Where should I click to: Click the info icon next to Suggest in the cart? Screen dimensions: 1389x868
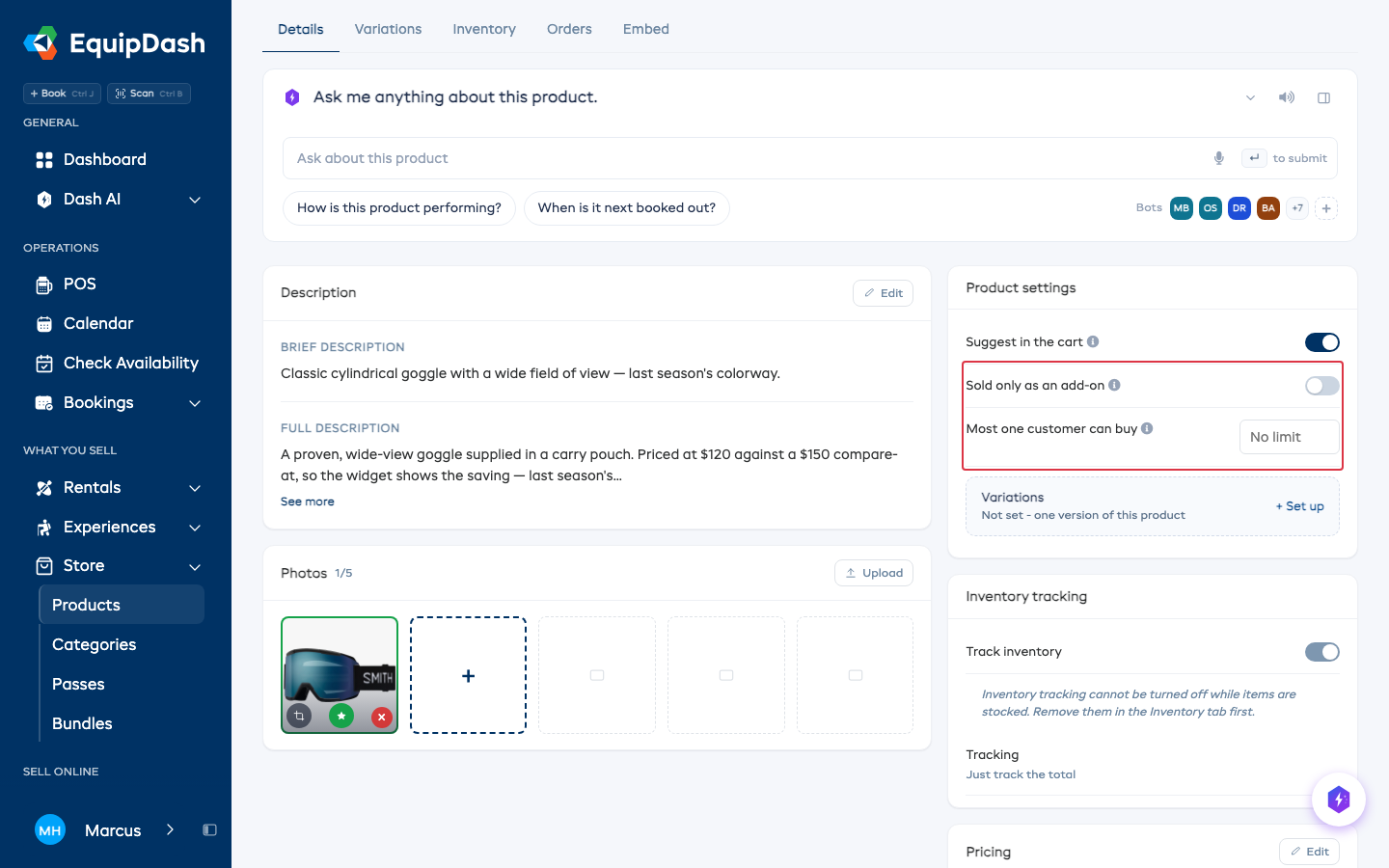1093,341
